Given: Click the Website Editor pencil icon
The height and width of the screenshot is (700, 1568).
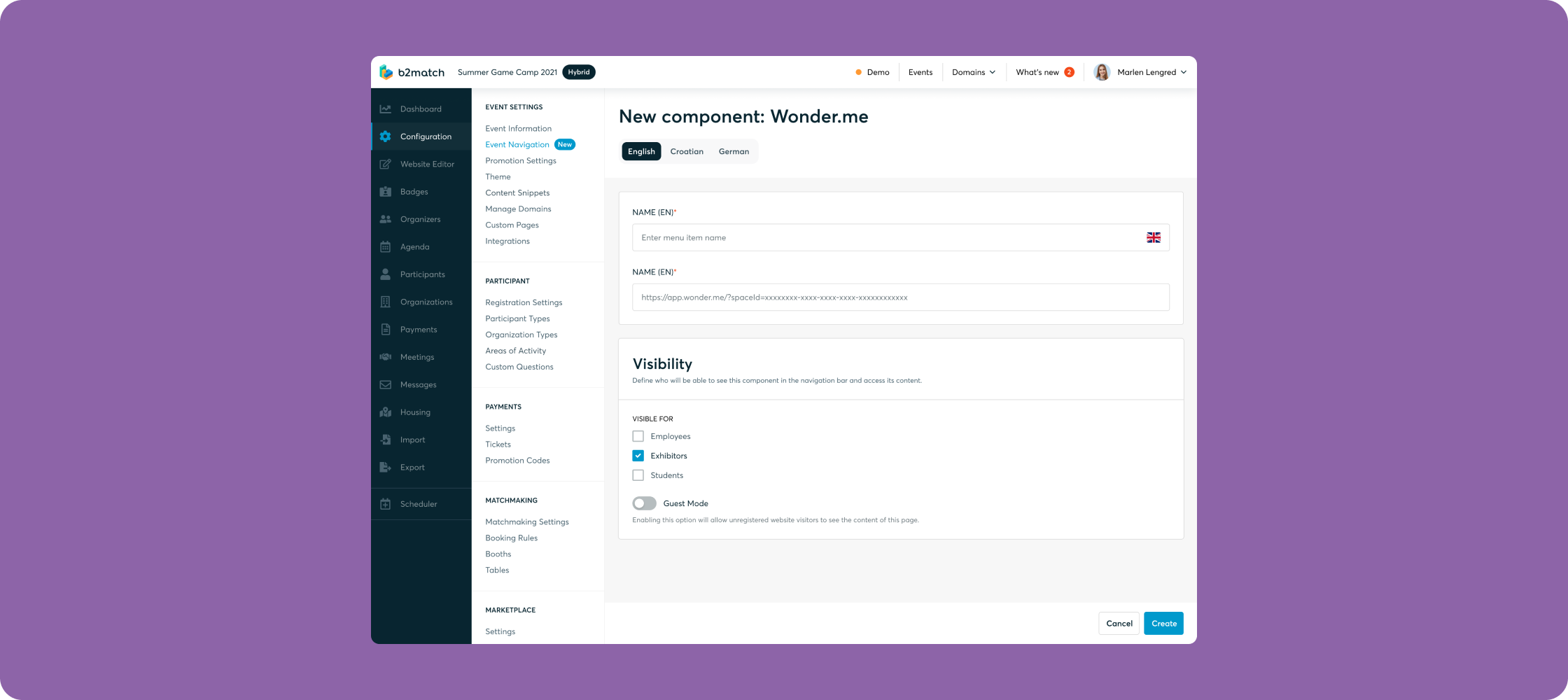Looking at the screenshot, I should pos(385,164).
